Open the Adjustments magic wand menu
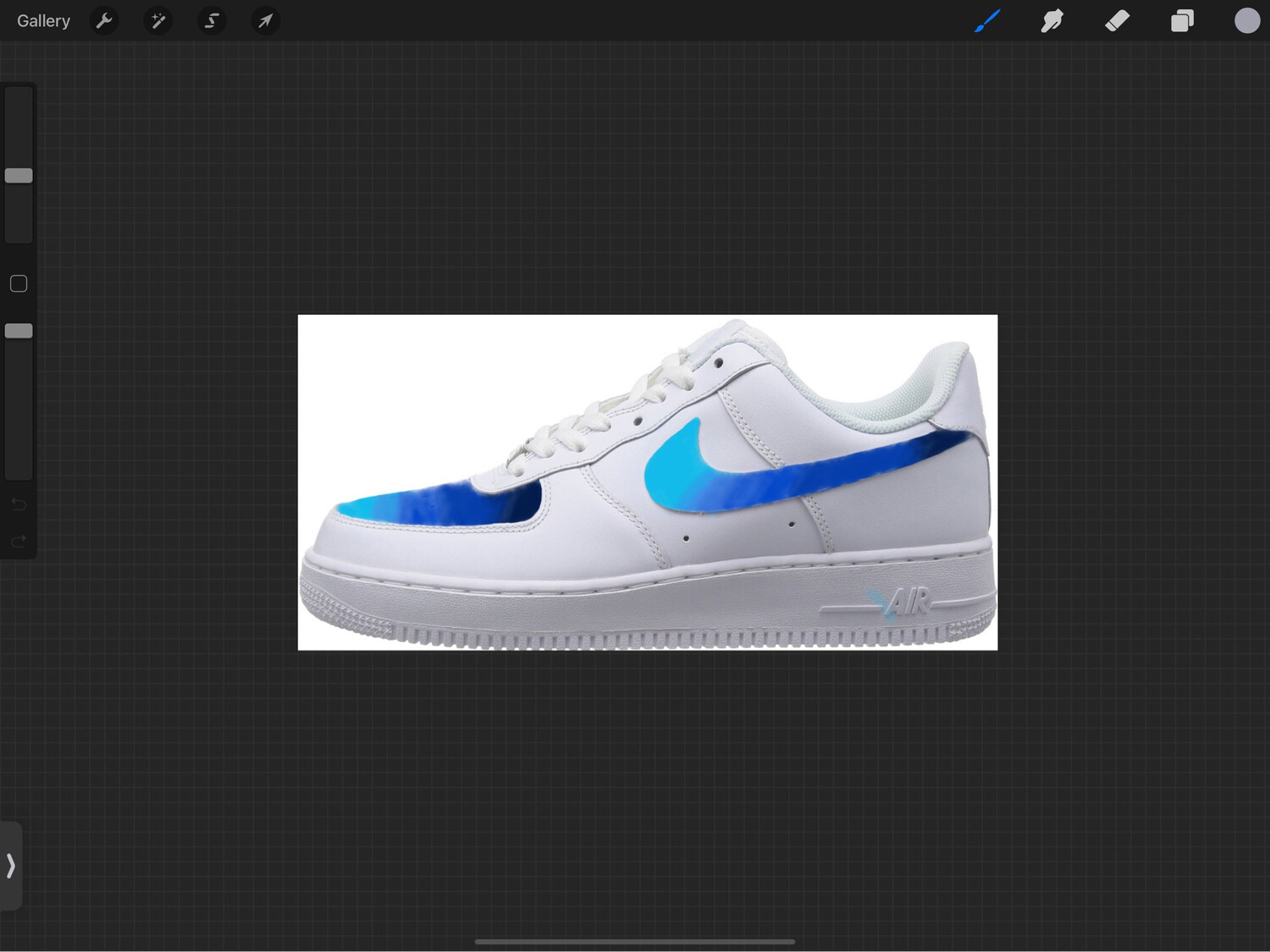 [x=158, y=20]
